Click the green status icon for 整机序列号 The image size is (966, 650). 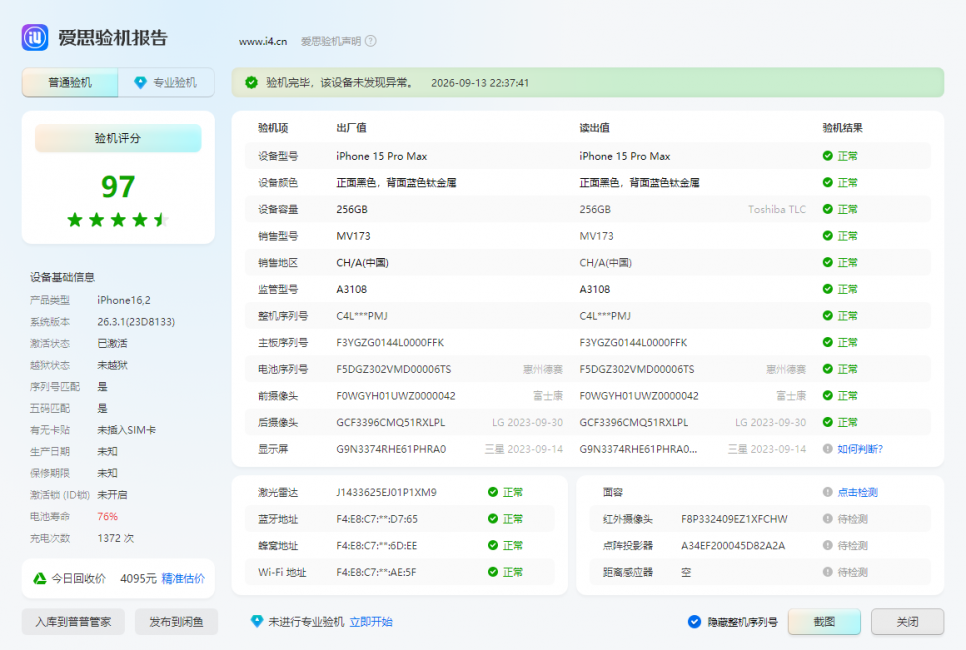[x=827, y=315]
